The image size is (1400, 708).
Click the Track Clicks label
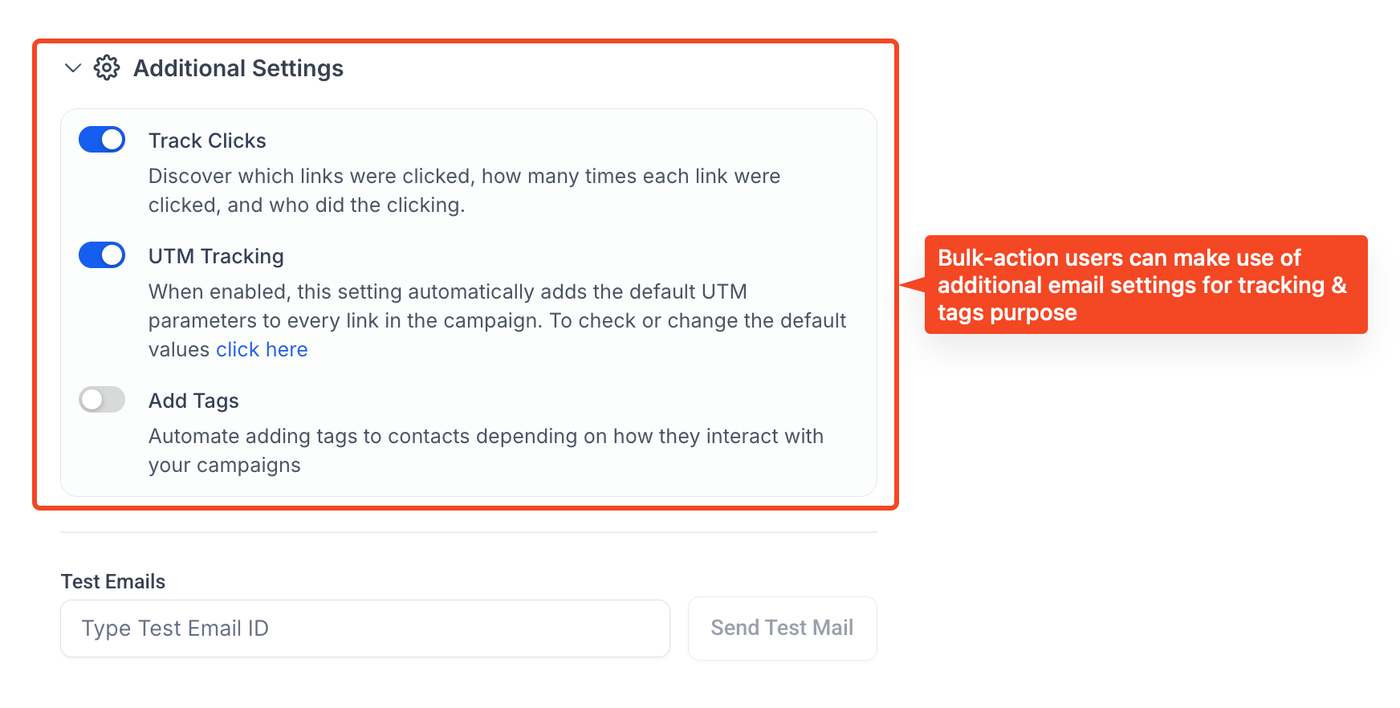(207, 141)
